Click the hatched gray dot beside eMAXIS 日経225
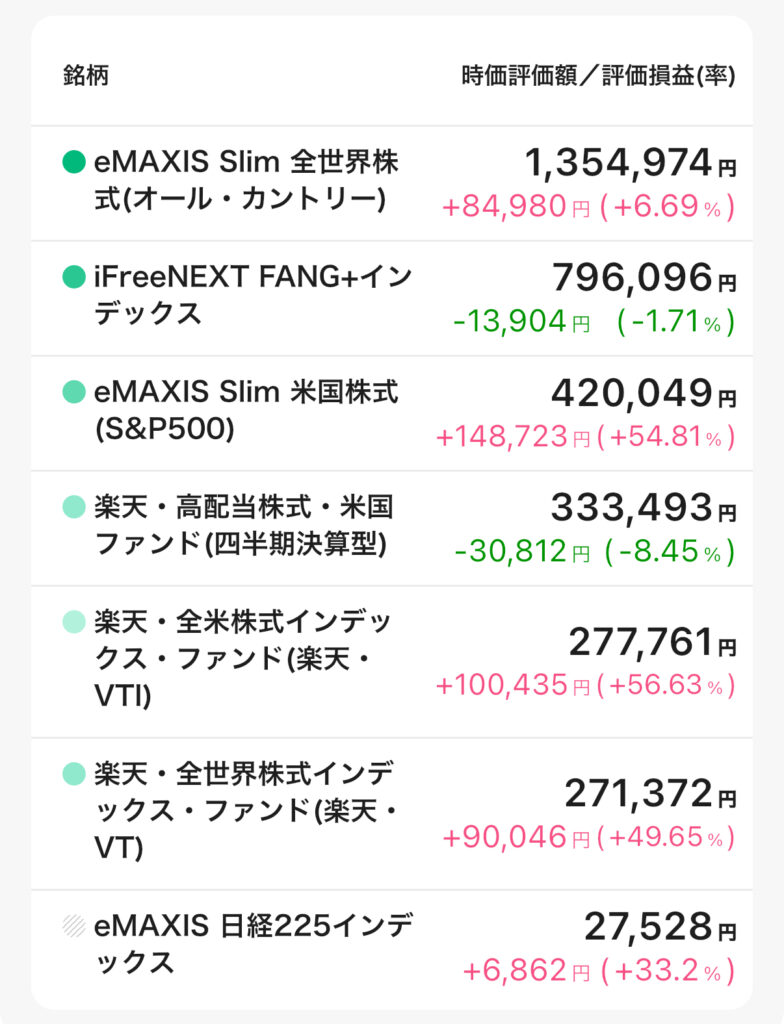The width and height of the screenshot is (784, 1024). [x=74, y=925]
